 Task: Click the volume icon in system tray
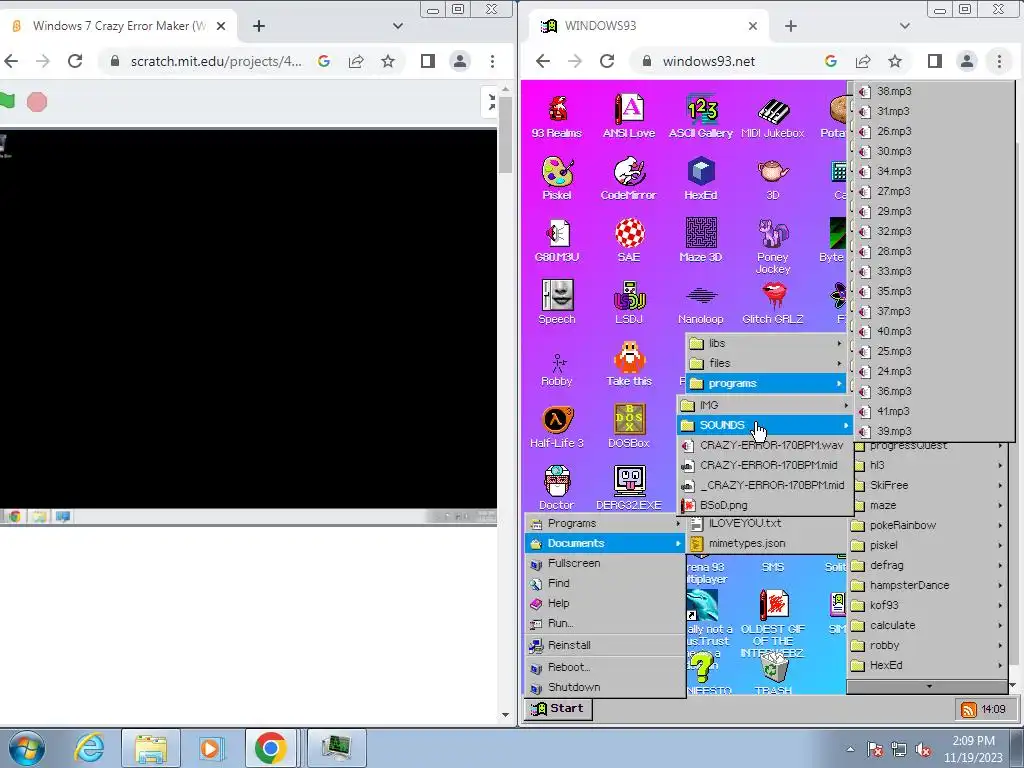pyautogui.click(x=923, y=750)
